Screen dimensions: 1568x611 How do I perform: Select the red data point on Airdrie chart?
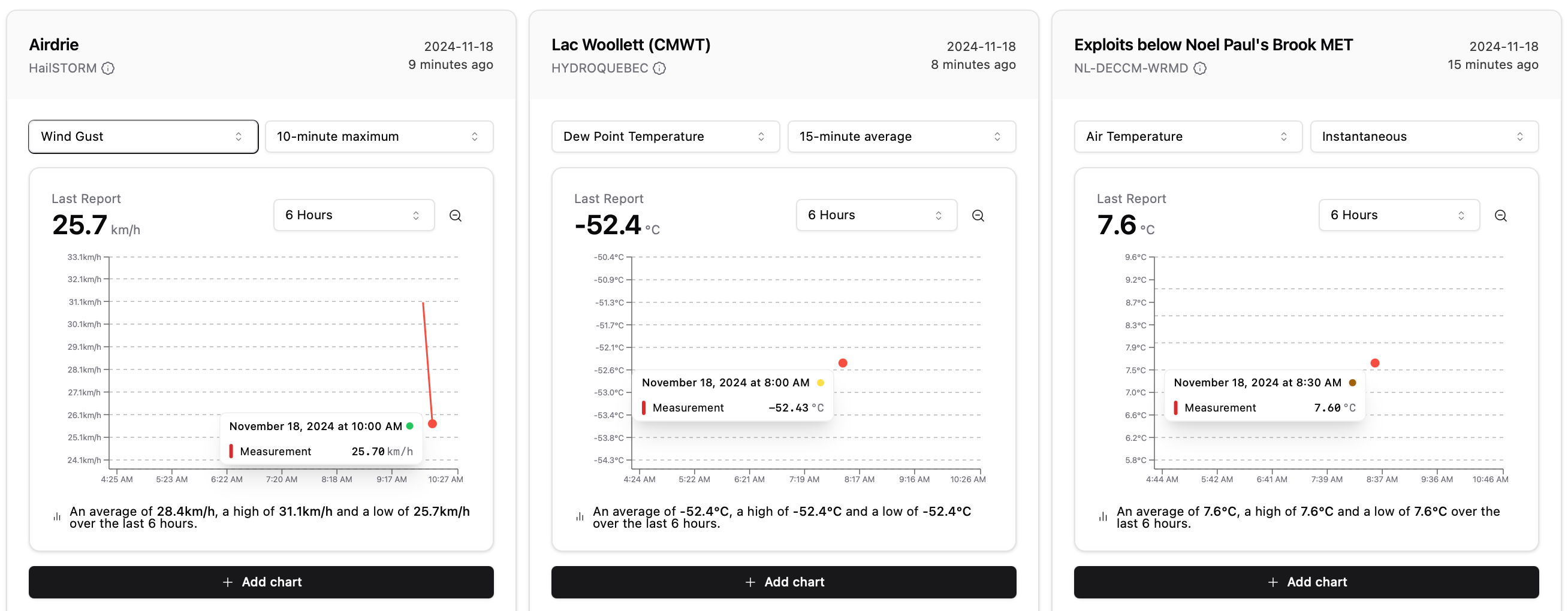pyautogui.click(x=432, y=424)
